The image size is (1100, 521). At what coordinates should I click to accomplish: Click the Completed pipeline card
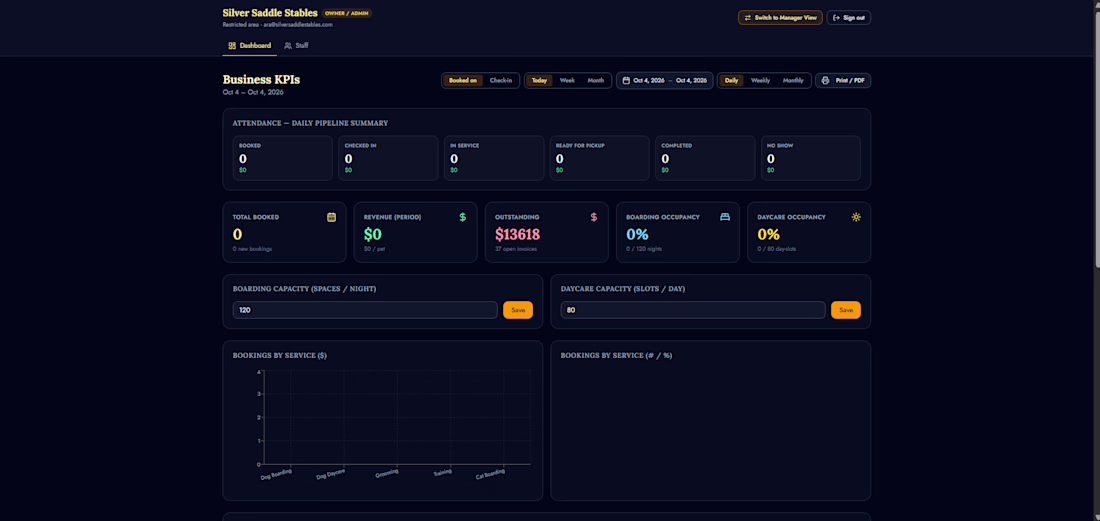[705, 158]
